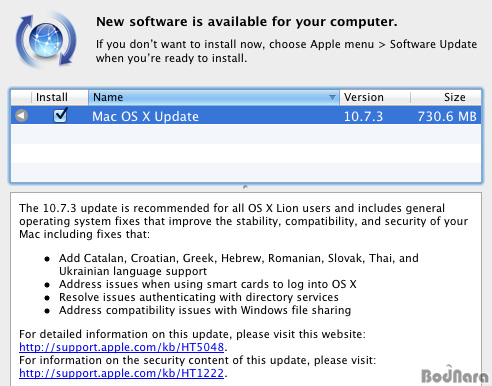Viewport: 492px width, 386px height.
Task: Click the 10.7.3 version cell
Action: [x=363, y=116]
